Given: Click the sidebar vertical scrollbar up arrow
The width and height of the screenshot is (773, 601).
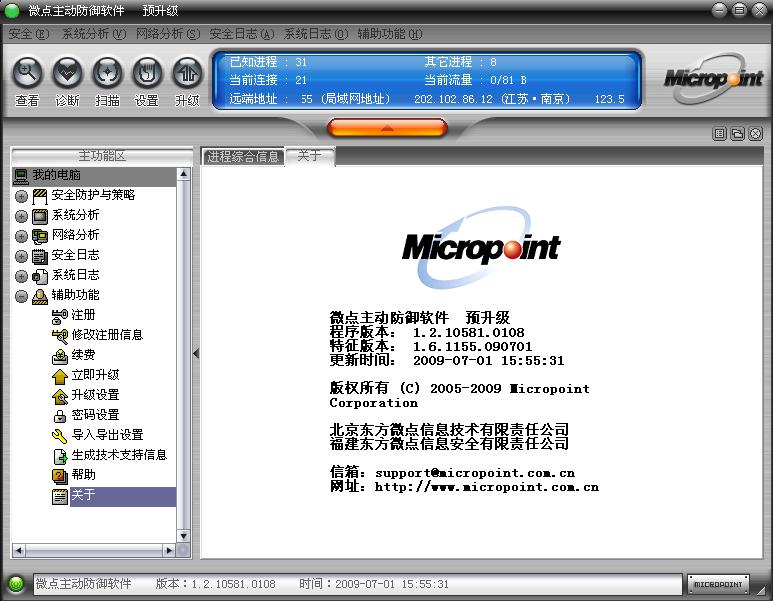Looking at the screenshot, I should 183,174.
